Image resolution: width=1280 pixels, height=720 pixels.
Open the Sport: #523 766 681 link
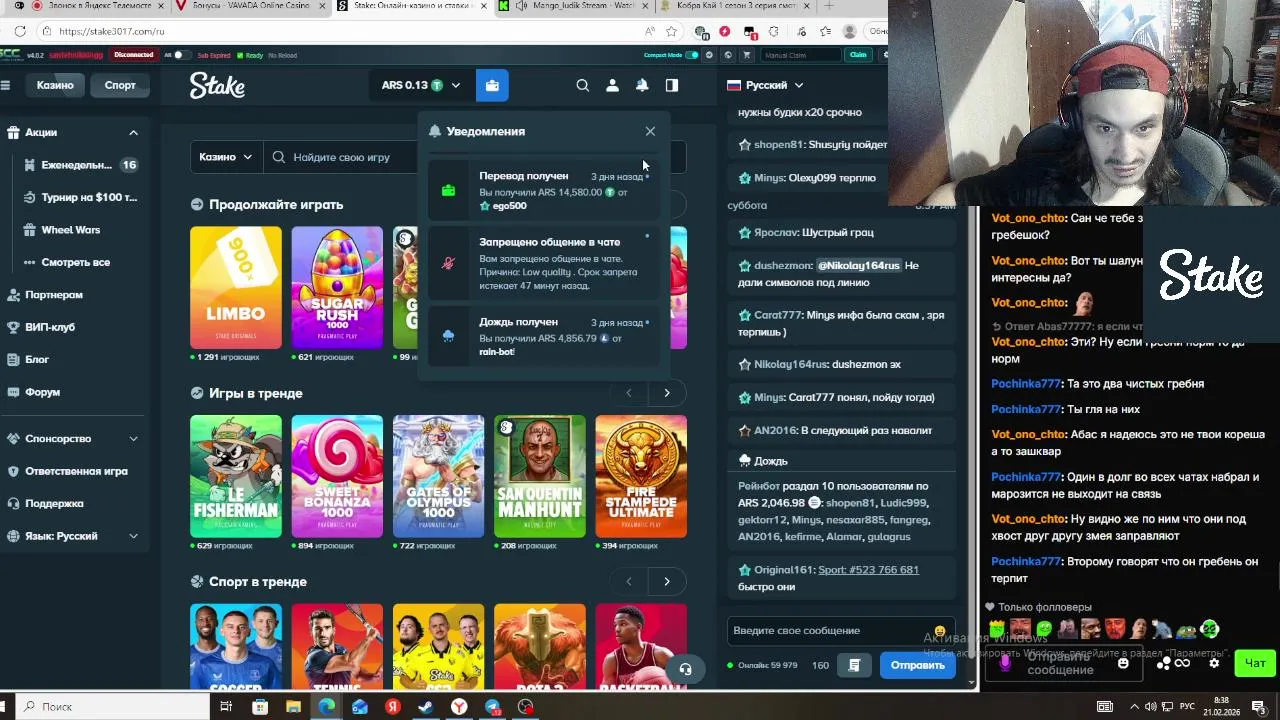tap(868, 570)
